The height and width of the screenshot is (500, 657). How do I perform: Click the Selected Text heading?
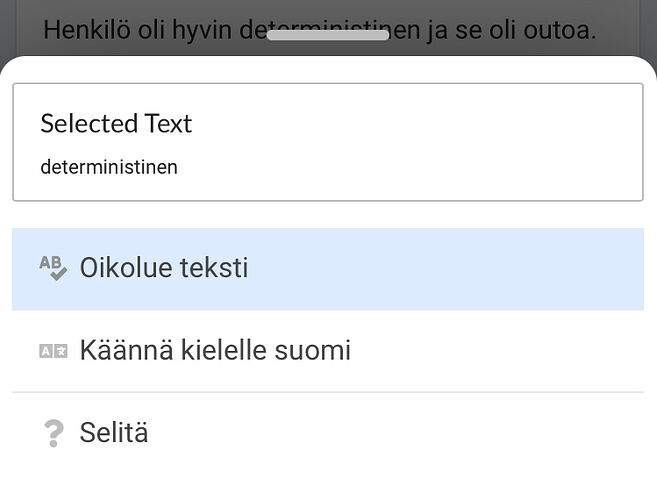point(116,124)
